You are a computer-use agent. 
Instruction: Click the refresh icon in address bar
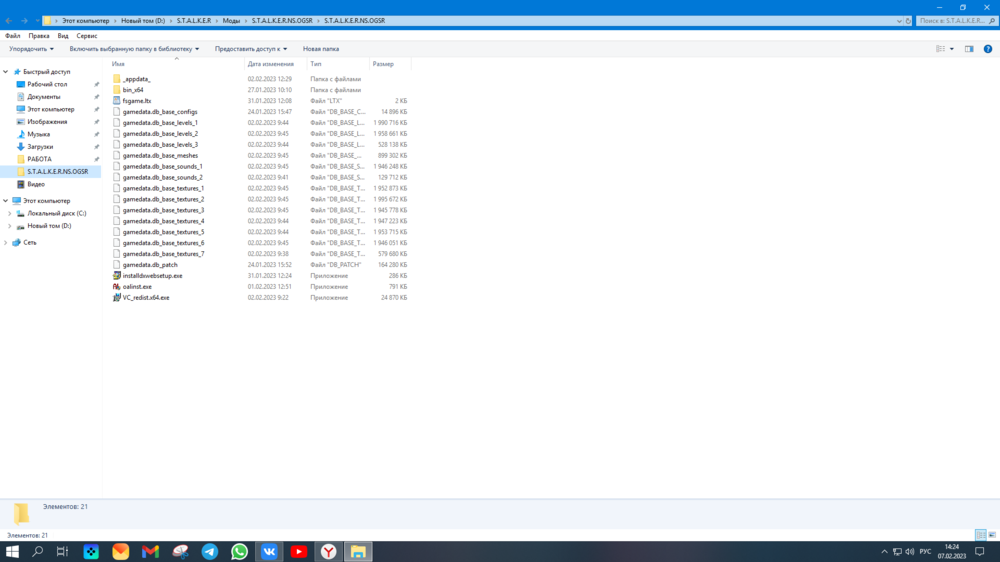pos(908,20)
